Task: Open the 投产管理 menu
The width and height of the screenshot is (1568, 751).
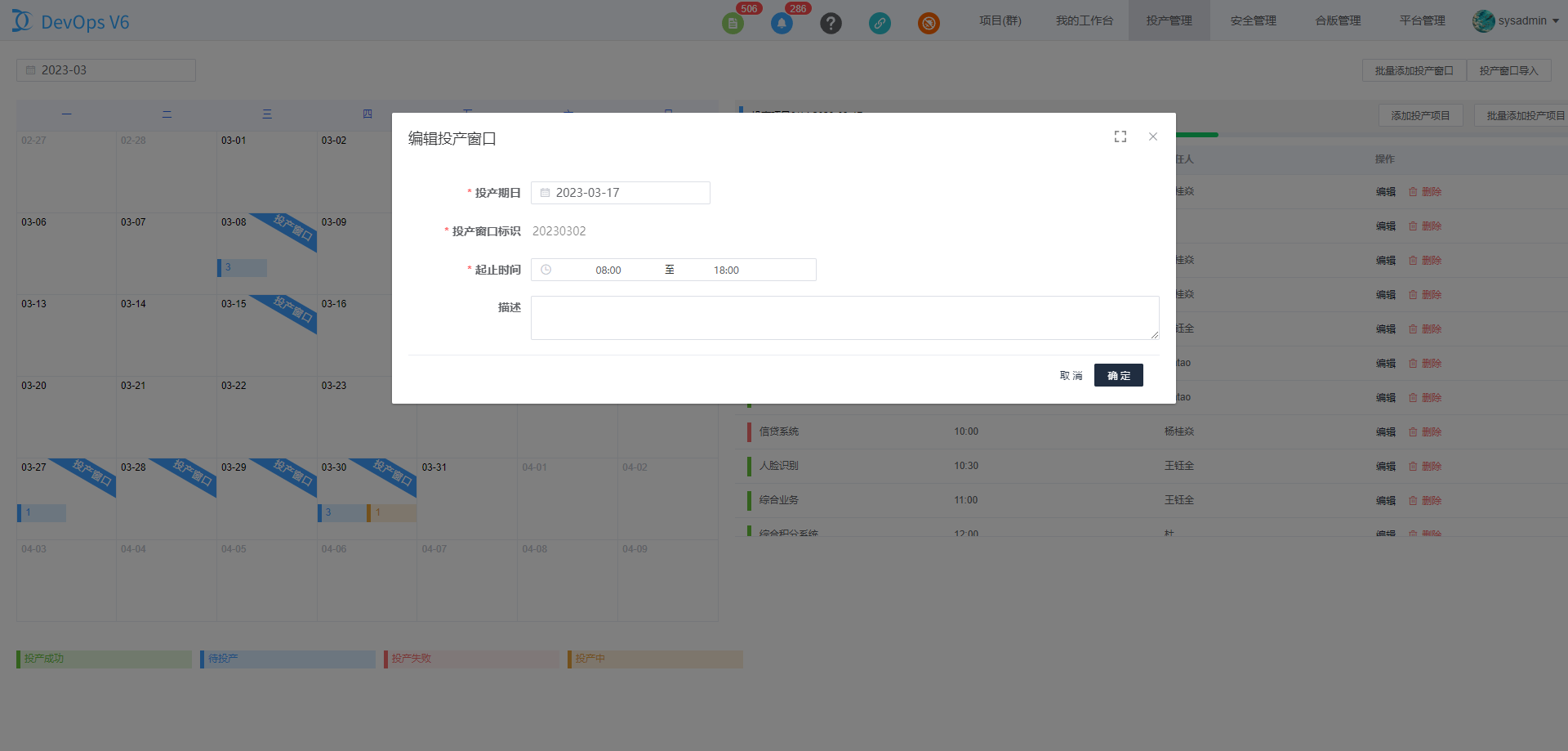Action: 1169,20
